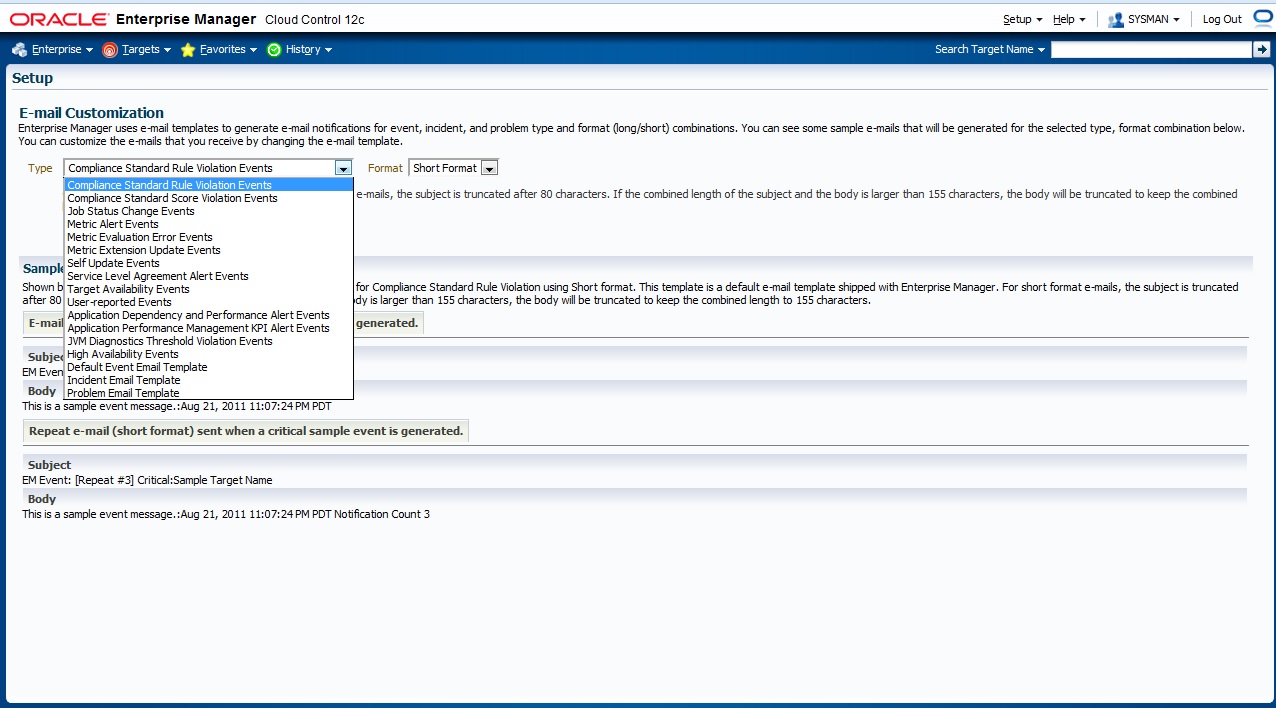Open the Targets menu

146,49
